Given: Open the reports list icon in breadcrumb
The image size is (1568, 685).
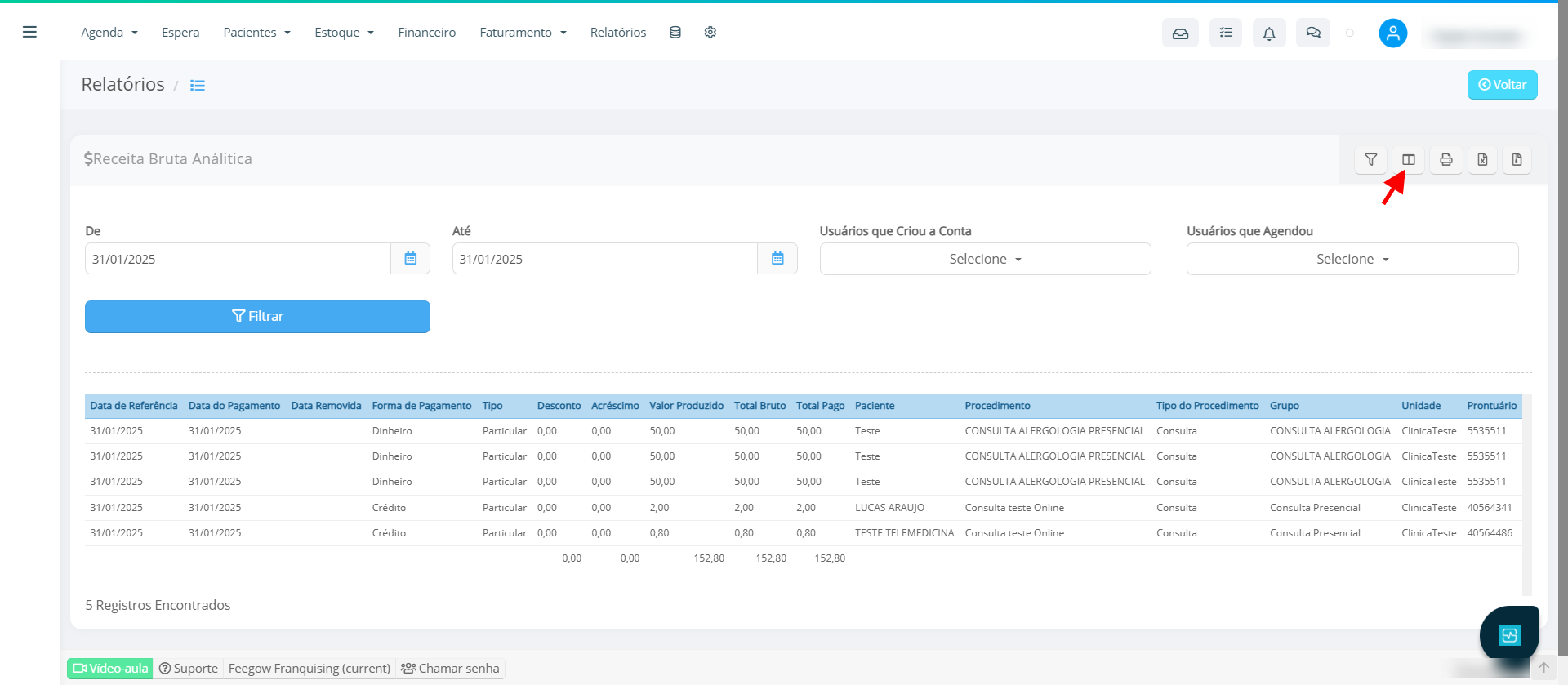Looking at the screenshot, I should [198, 85].
